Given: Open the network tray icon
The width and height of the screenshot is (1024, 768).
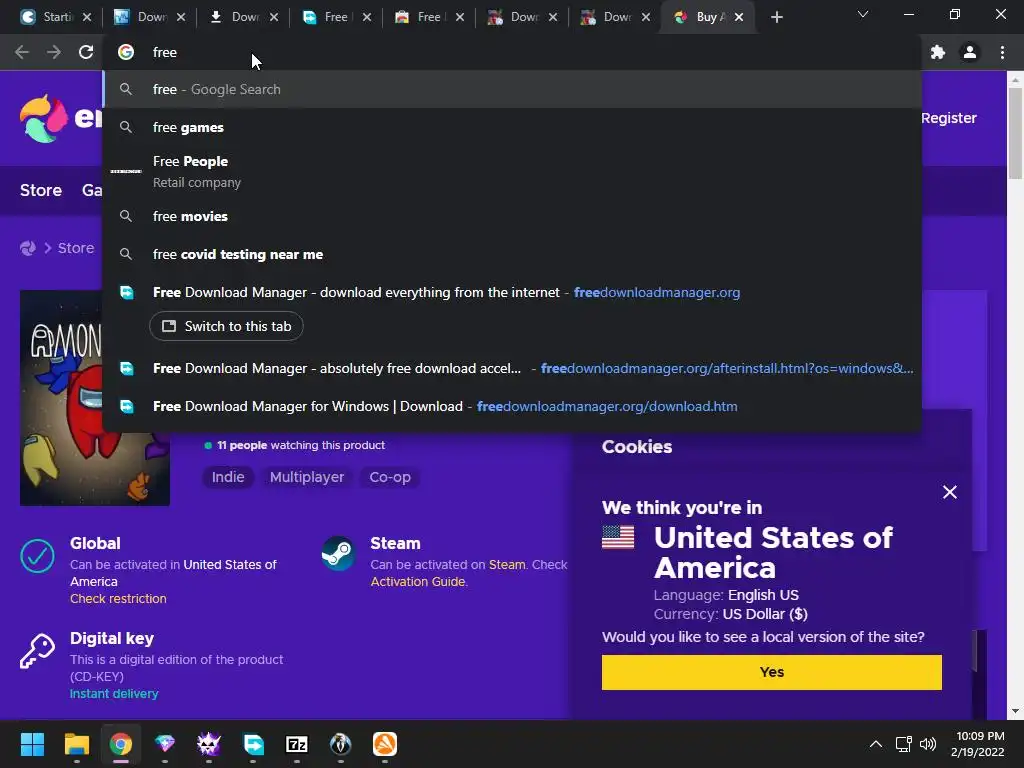Looking at the screenshot, I should [x=903, y=744].
